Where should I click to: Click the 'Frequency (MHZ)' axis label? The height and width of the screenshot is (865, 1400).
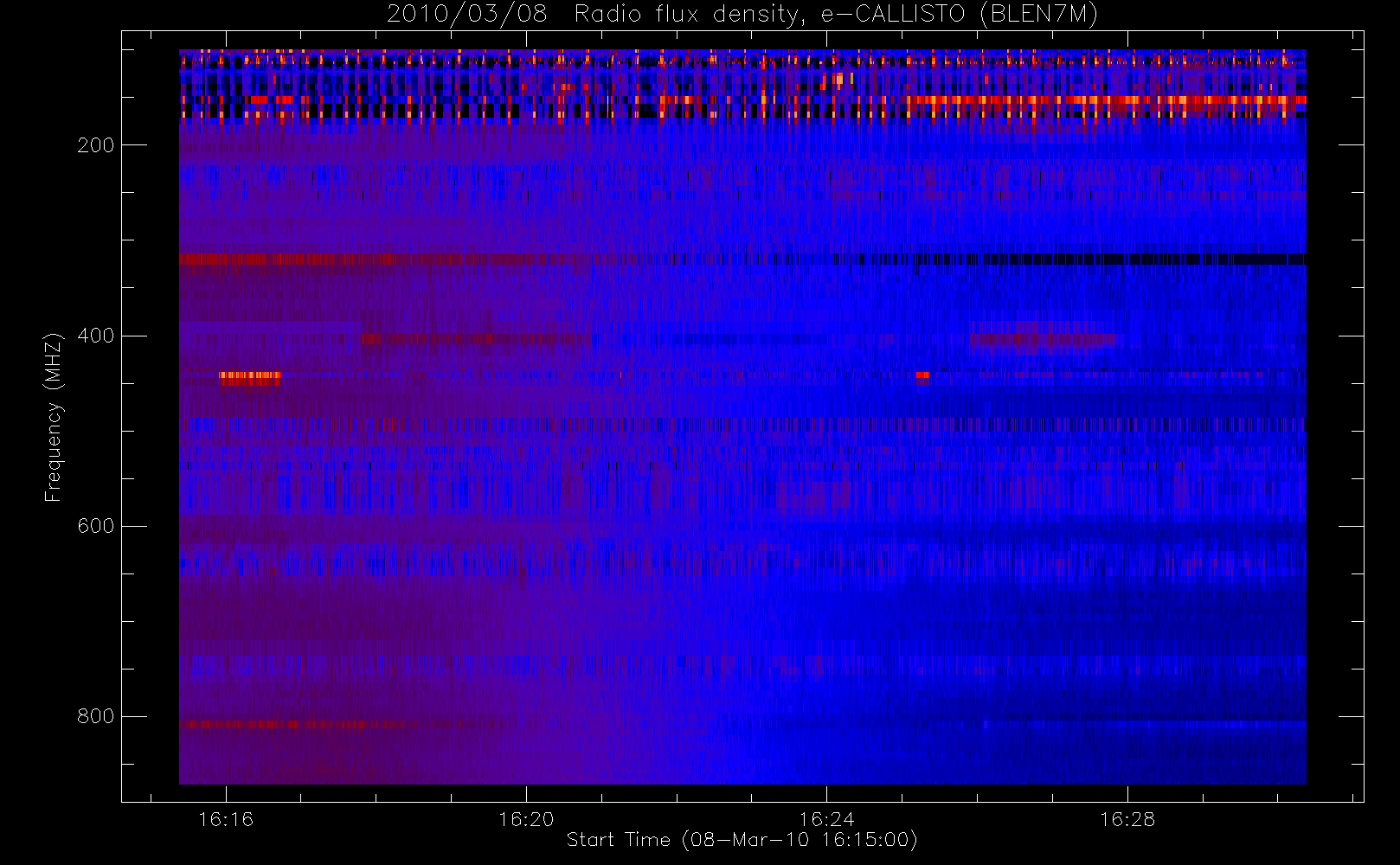click(54, 417)
